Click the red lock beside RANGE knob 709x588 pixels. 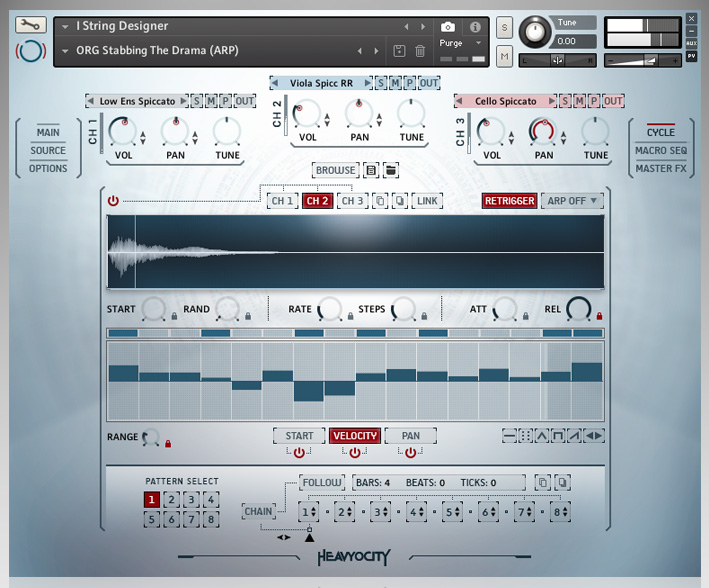pyautogui.click(x=168, y=443)
